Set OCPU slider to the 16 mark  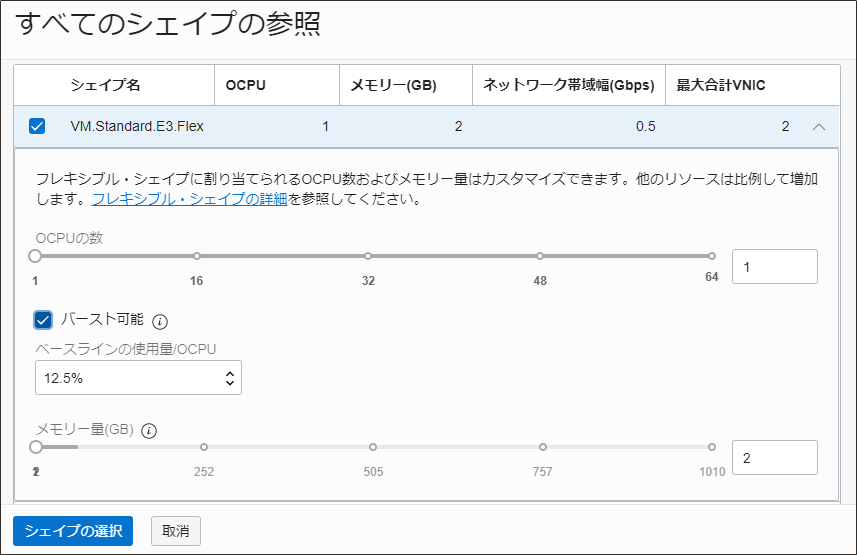[197, 257]
